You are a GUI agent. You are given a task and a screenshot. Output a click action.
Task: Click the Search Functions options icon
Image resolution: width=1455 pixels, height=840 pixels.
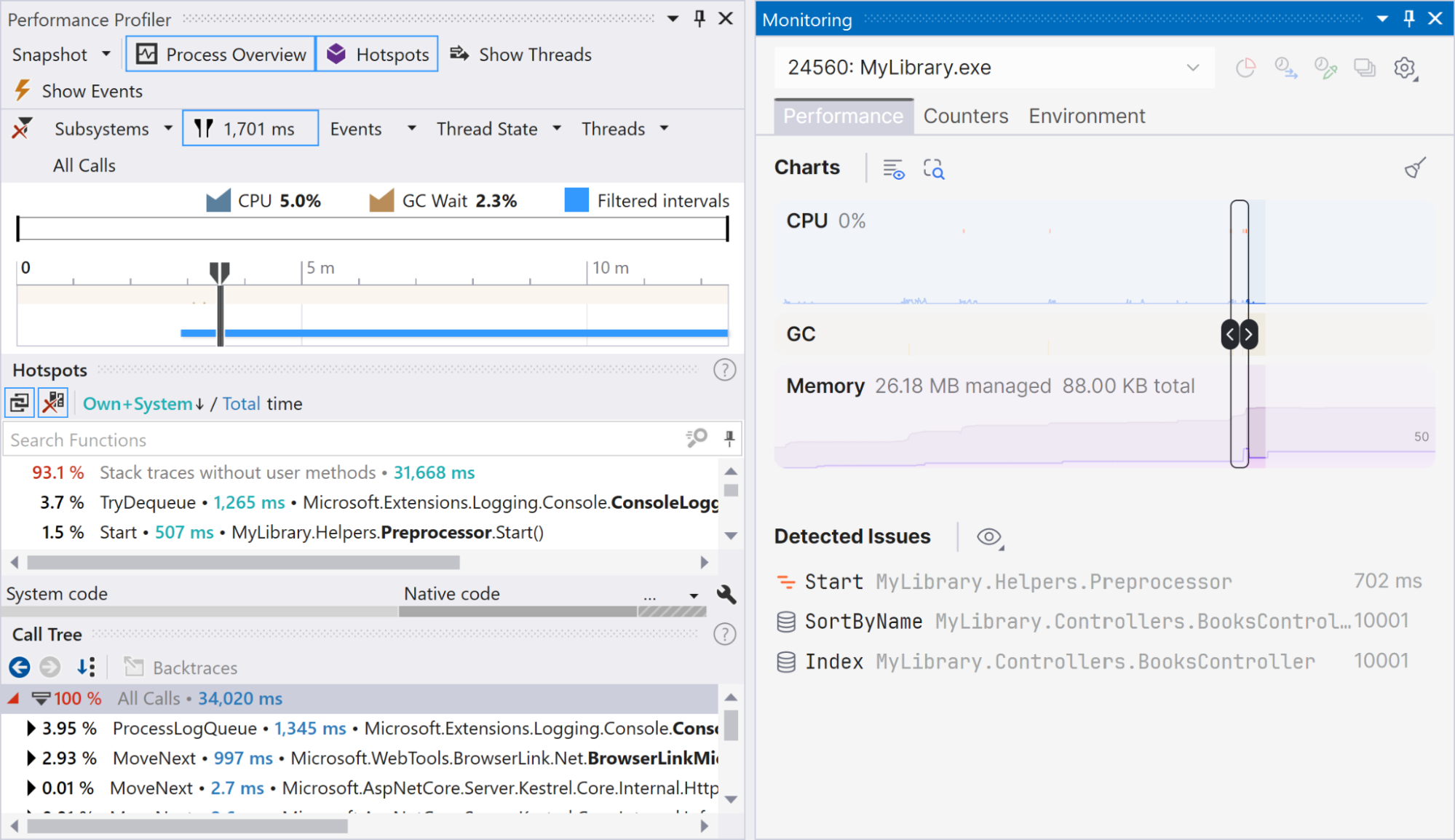point(696,439)
